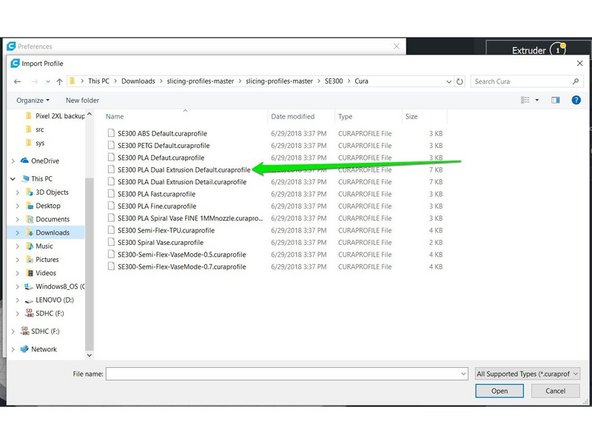Close the Preferences window
The width and height of the screenshot is (592, 444).
396,46
